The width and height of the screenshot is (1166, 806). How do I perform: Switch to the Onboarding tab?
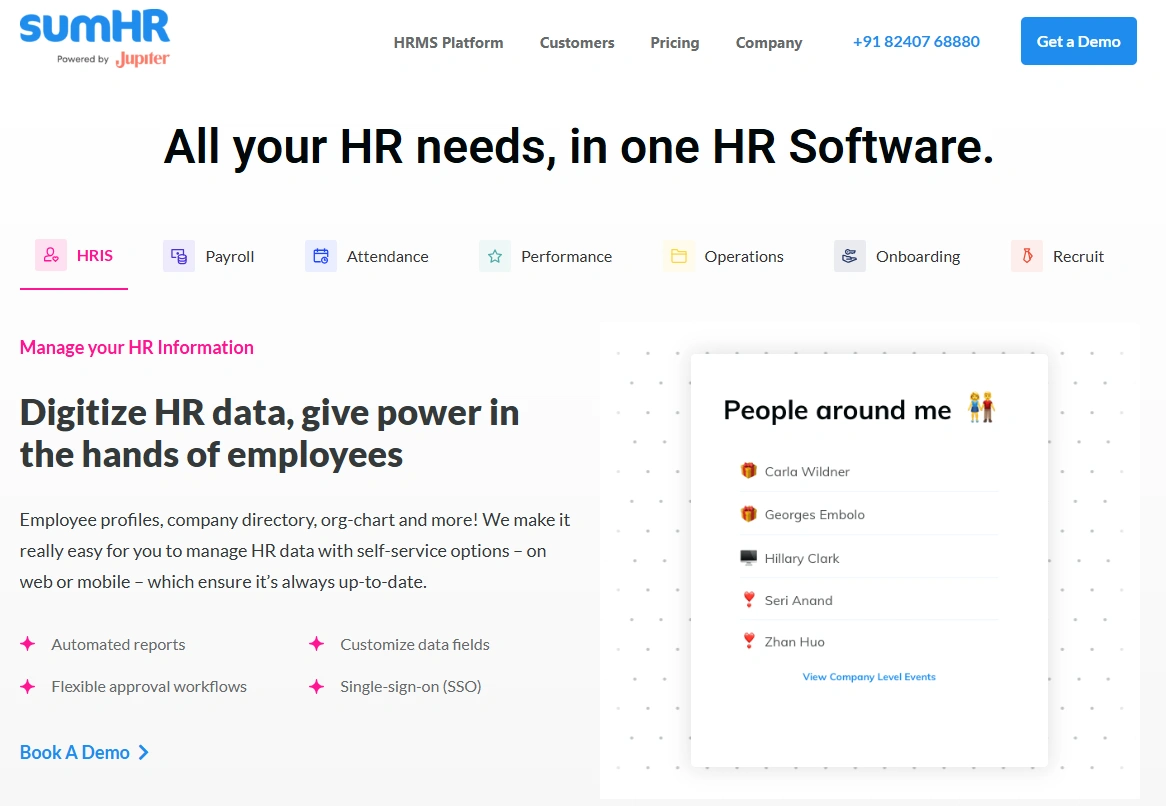click(897, 257)
